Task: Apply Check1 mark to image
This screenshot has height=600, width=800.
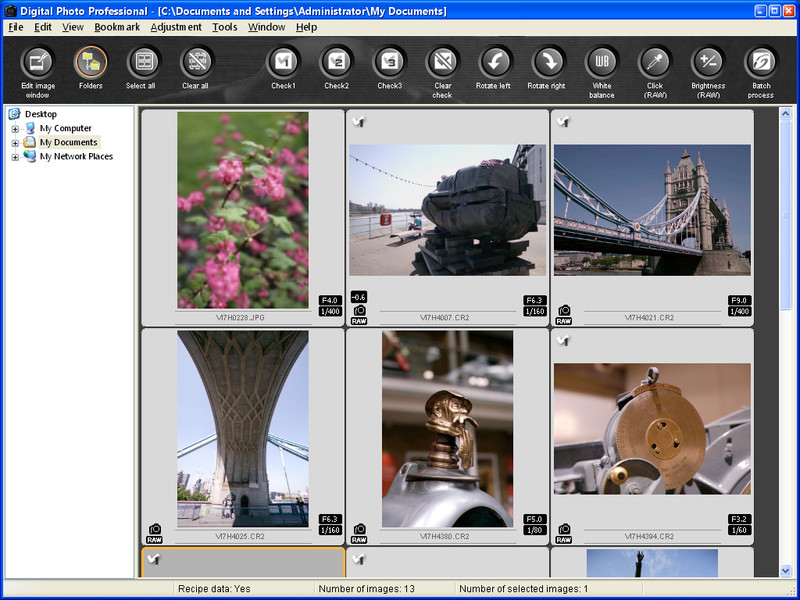Action: [x=283, y=62]
